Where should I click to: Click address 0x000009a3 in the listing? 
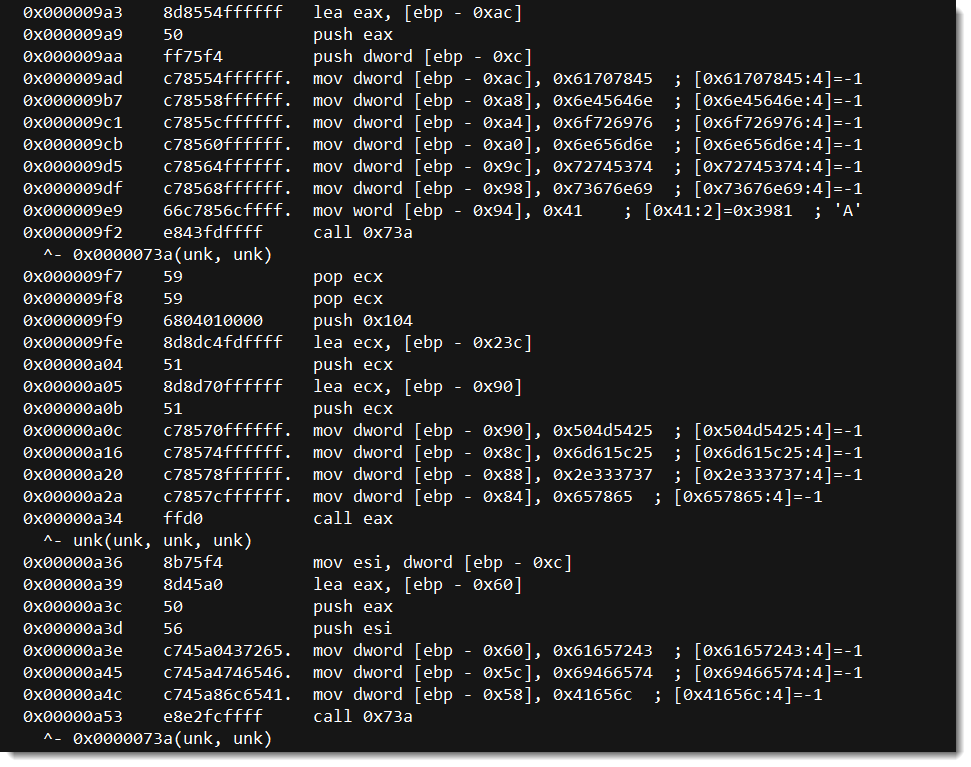click(x=72, y=13)
